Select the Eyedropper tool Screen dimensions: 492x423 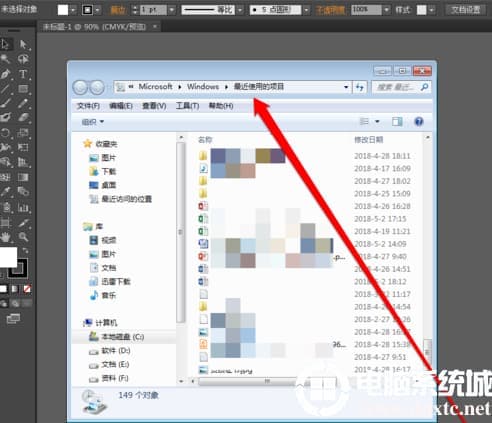point(5,192)
